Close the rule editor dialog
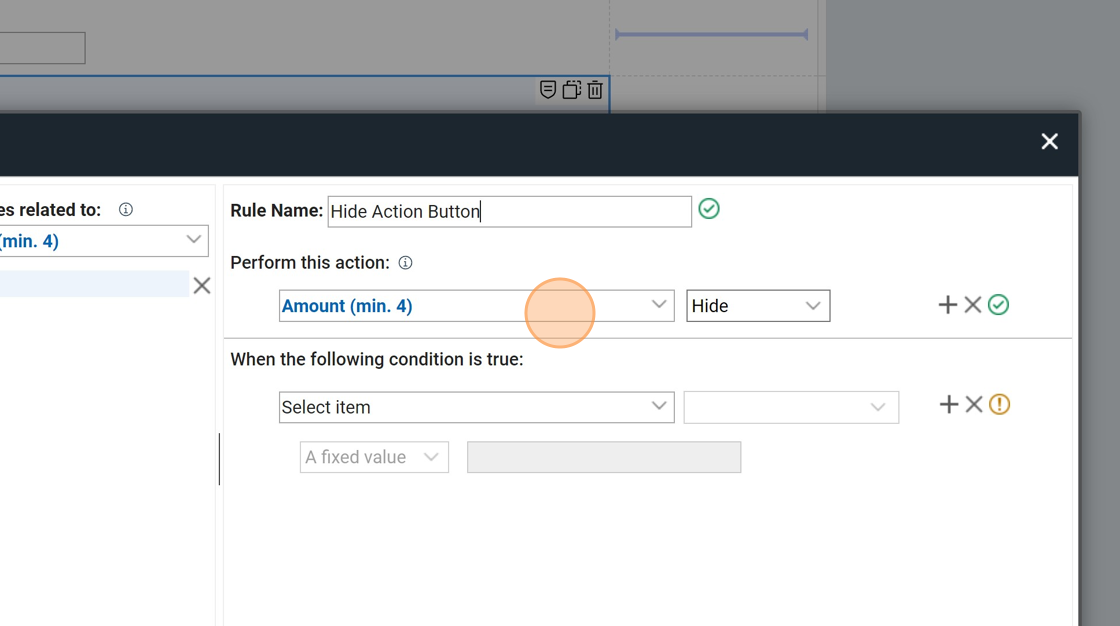The height and width of the screenshot is (626, 1120). pyautogui.click(x=1049, y=142)
